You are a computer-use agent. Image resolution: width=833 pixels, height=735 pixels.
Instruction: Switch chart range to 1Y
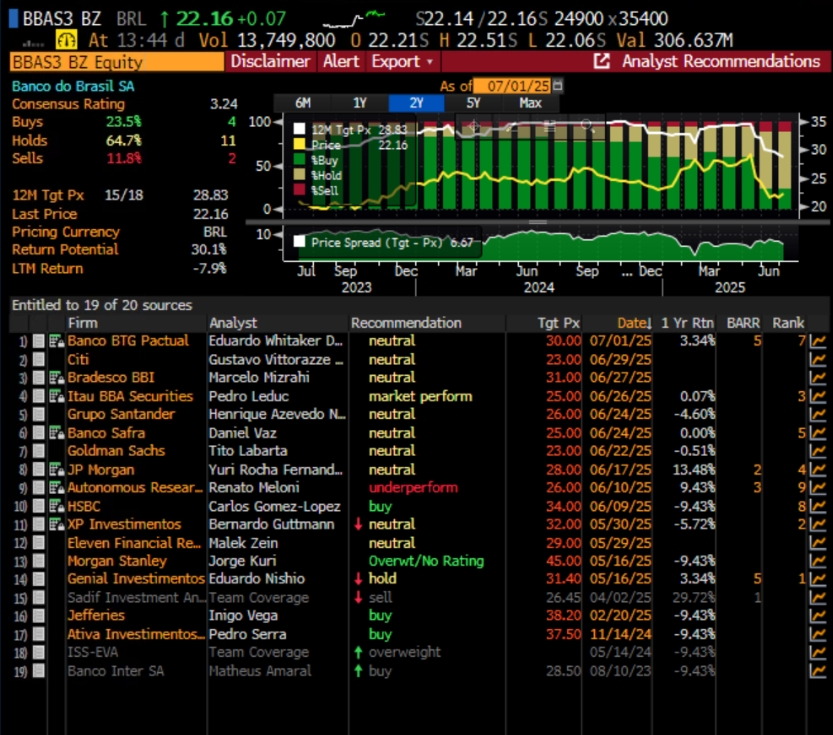(360, 103)
